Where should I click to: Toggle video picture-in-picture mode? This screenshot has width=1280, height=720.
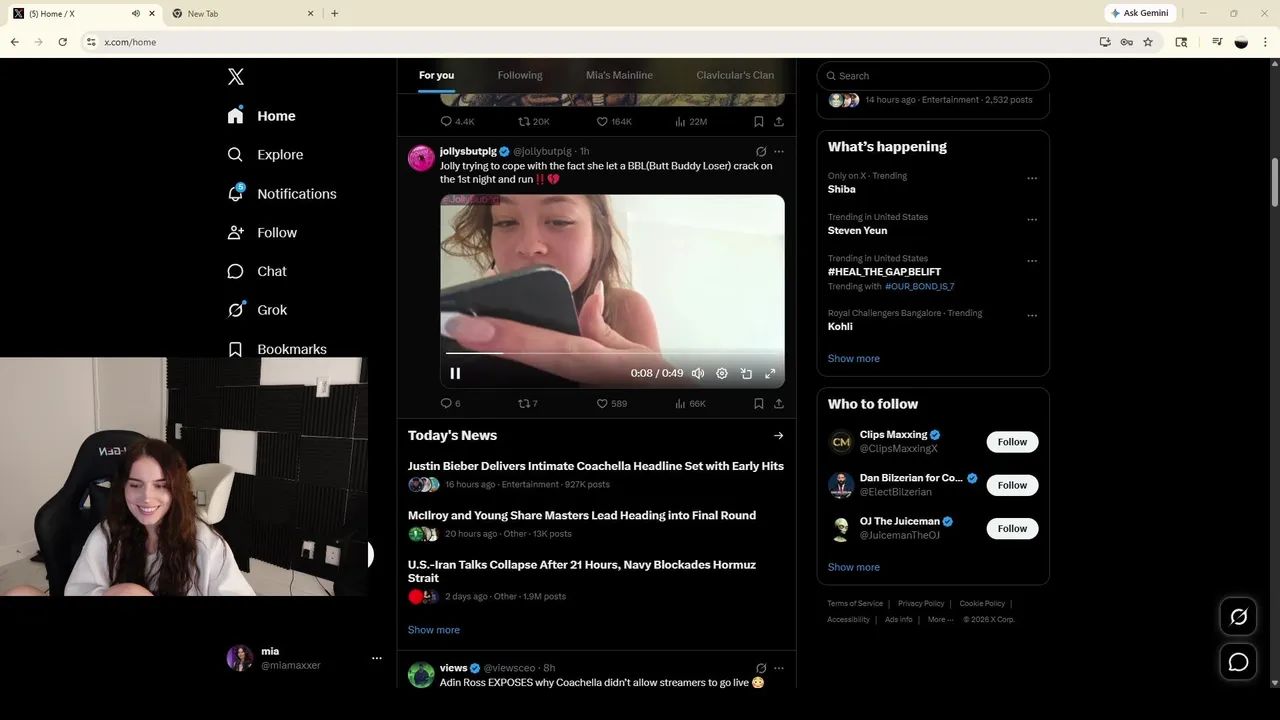(746, 373)
